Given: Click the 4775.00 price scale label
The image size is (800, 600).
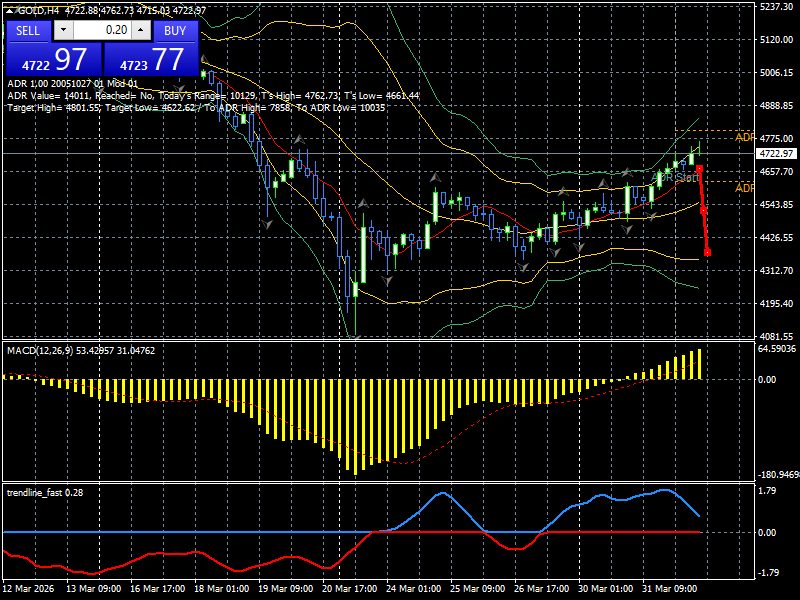Looking at the screenshot, I should tap(776, 139).
